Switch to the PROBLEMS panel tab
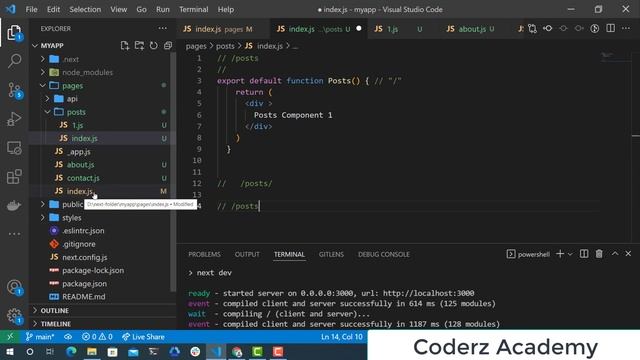Image resolution: width=640 pixels, height=360 pixels. [204, 254]
